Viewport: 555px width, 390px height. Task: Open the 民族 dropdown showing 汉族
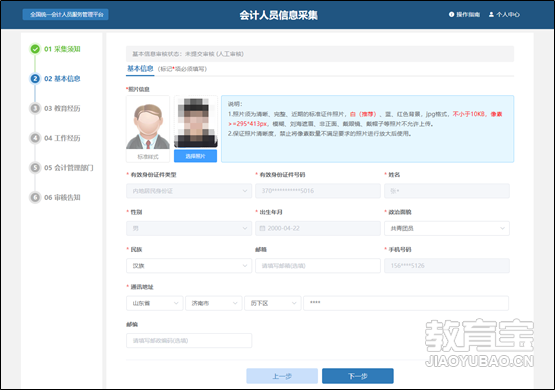click(189, 266)
